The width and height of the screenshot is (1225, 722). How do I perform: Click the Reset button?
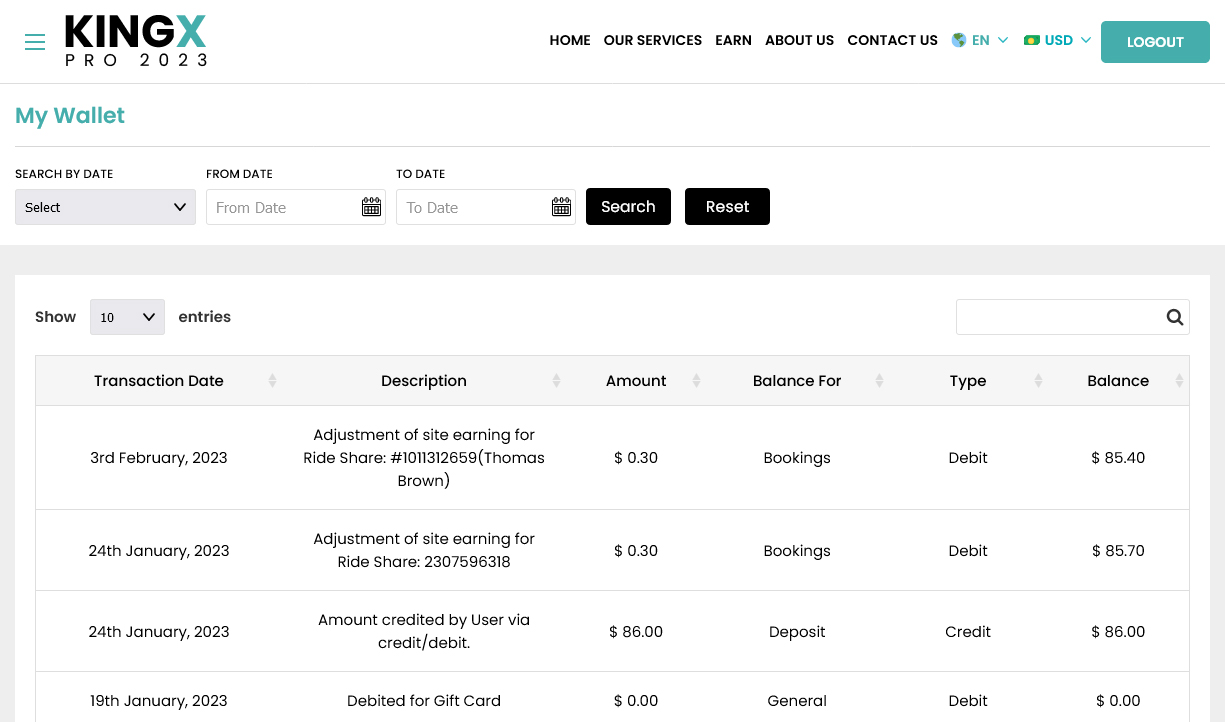click(x=727, y=207)
